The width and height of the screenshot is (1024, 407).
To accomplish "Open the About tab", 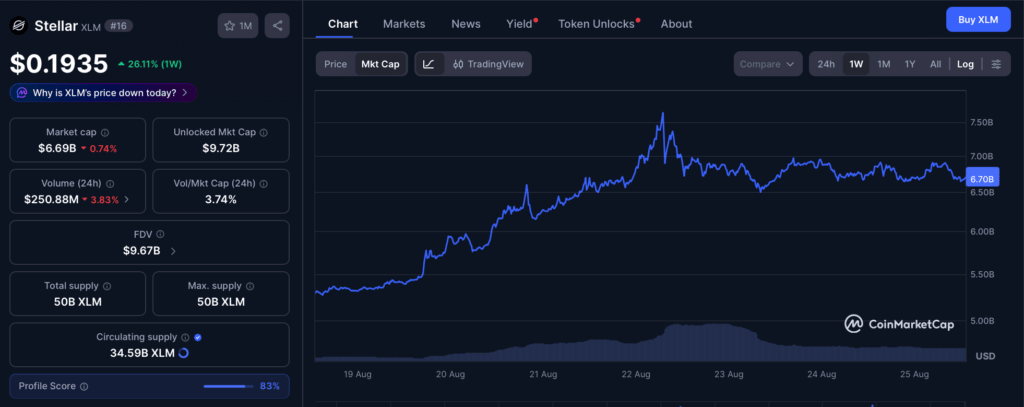I will 676,24.
